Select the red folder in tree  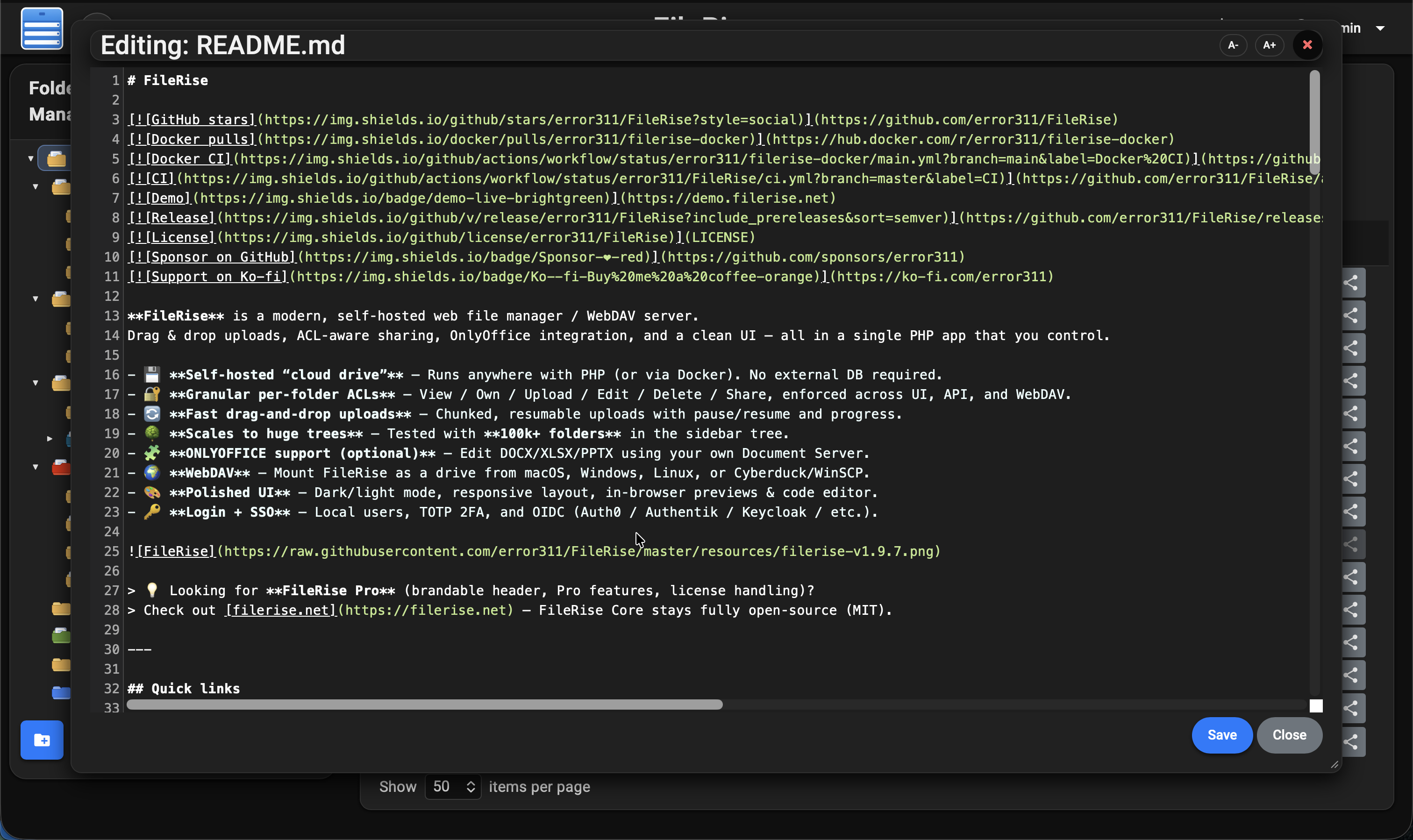[61, 468]
